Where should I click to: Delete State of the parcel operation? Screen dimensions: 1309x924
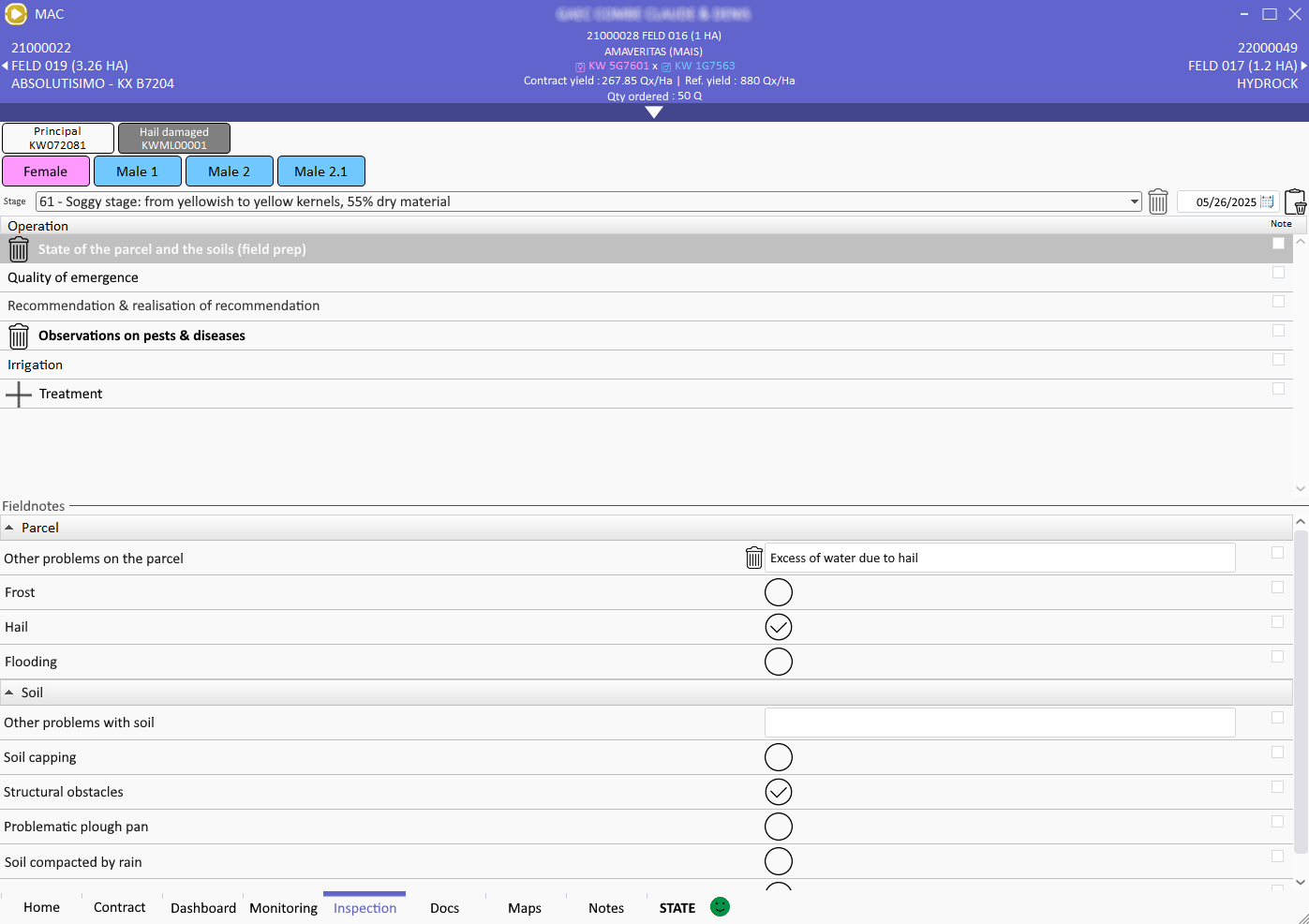coord(19,249)
